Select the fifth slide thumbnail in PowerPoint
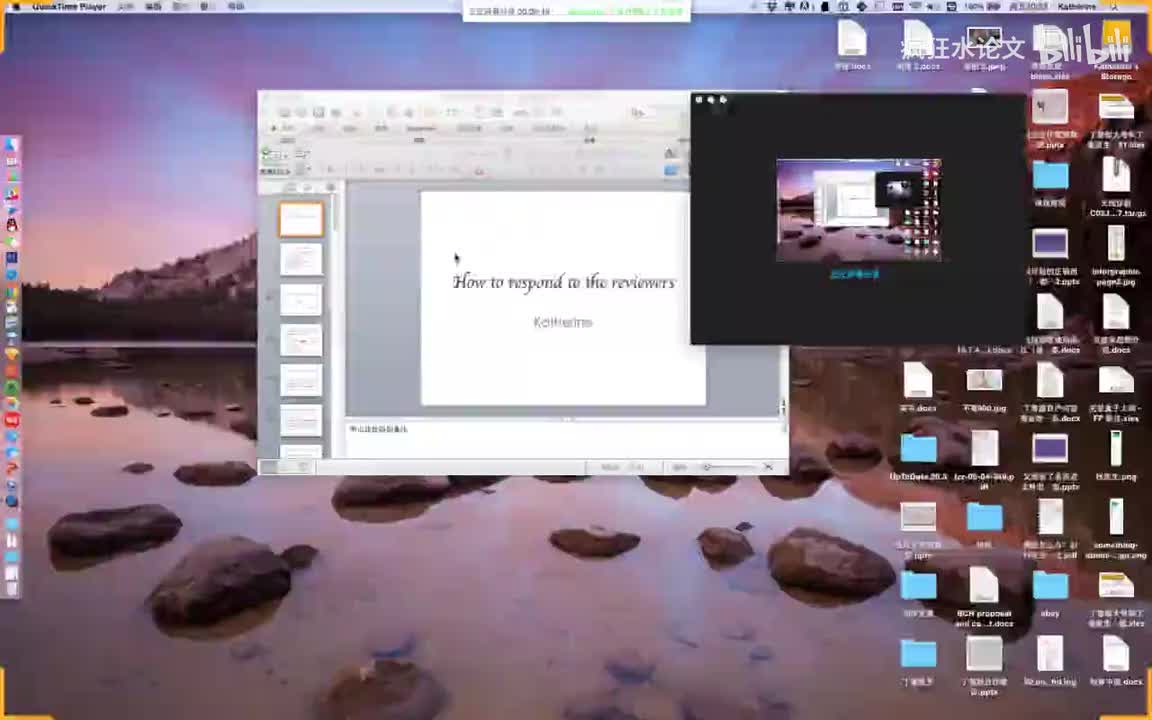Image resolution: width=1152 pixels, height=720 pixels. (301, 381)
